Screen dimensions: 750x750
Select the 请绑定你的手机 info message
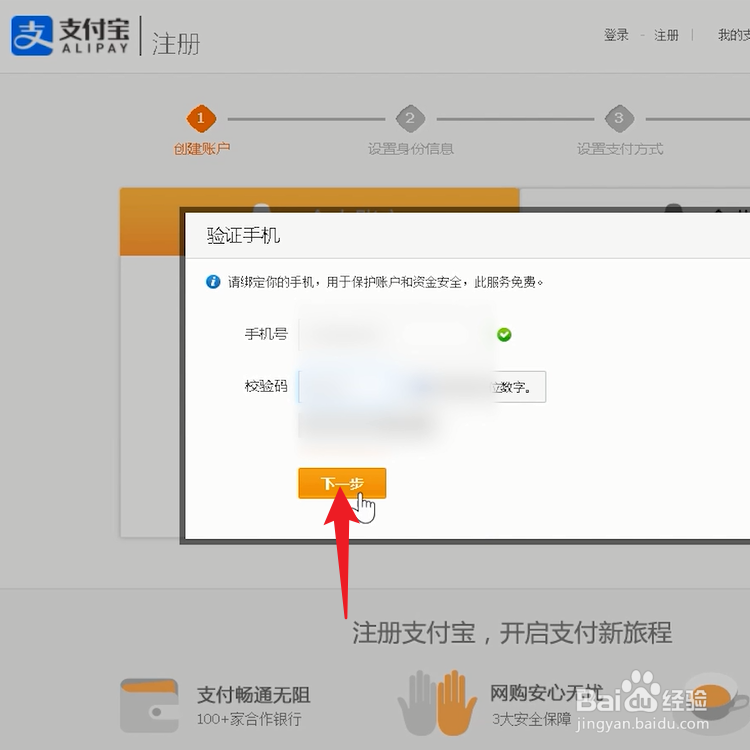point(386,282)
